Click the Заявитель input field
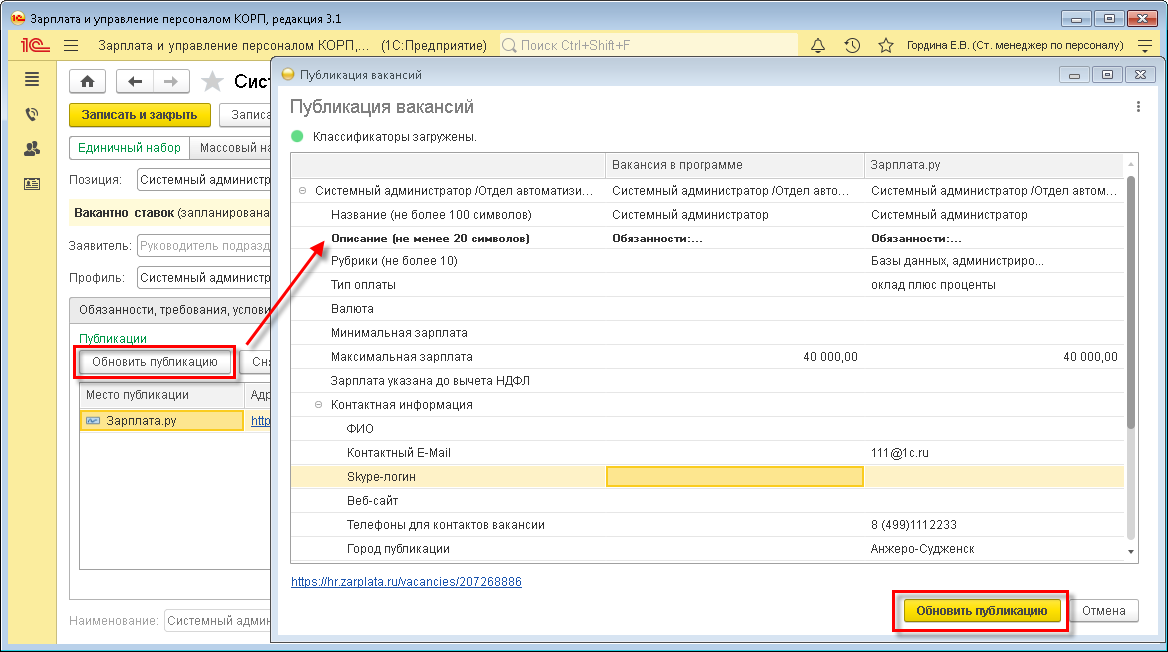This screenshot has width=1168, height=652. (204, 246)
